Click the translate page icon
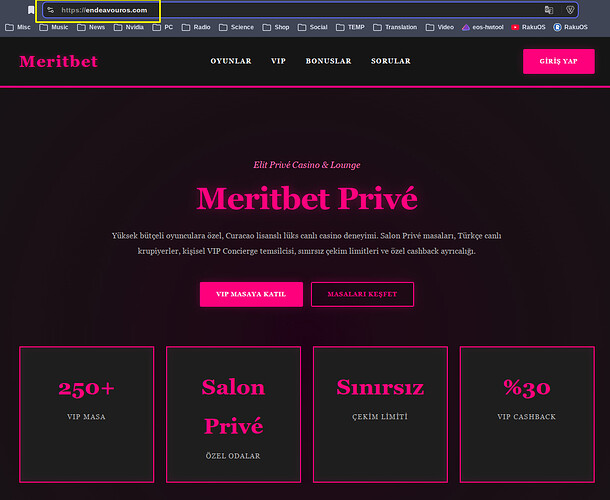Viewport: 610px width, 500px height. coord(549,10)
